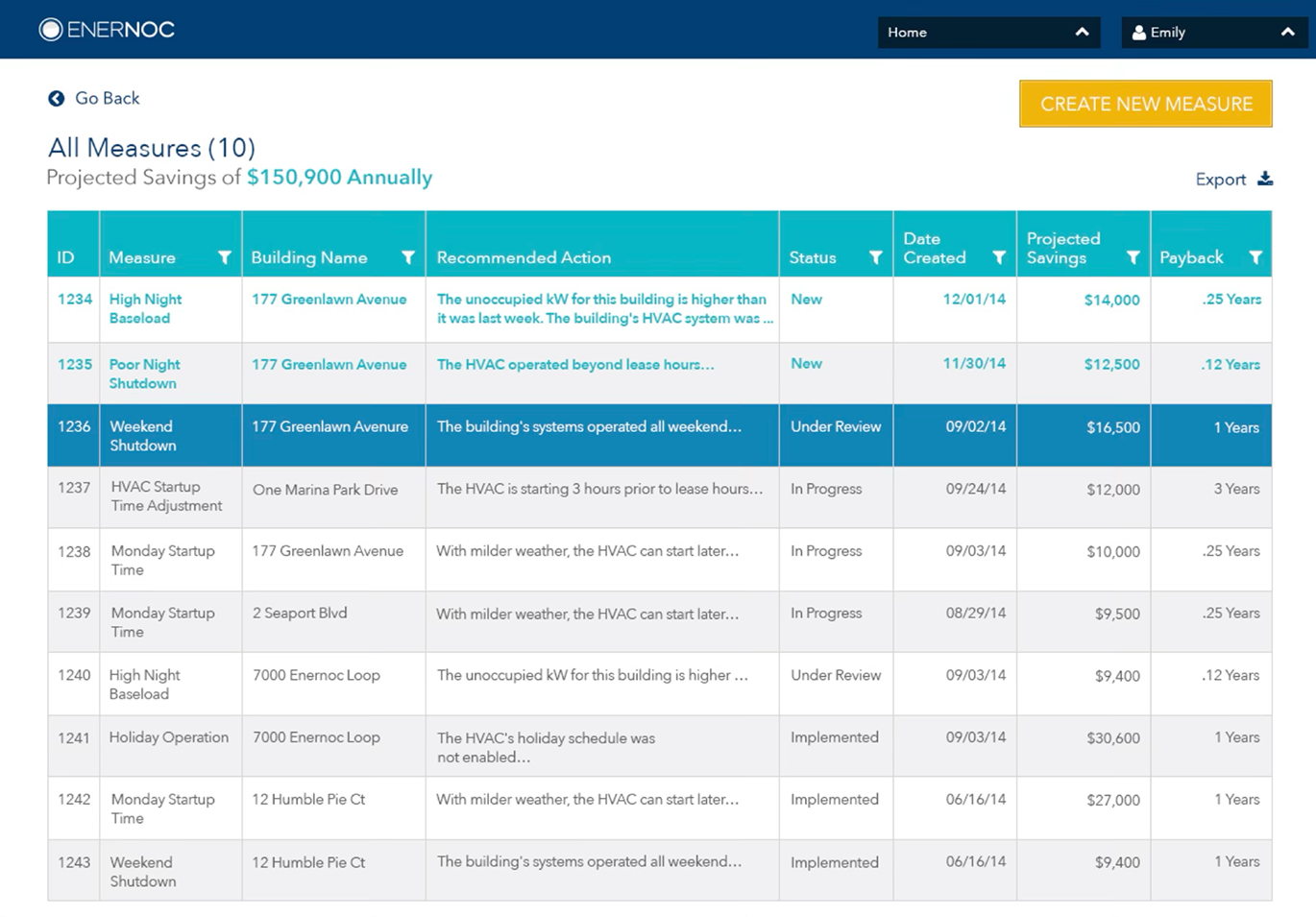The height and width of the screenshot is (917, 1316).
Task: Open the Emily user dropdown
Action: pyautogui.click(x=1214, y=33)
